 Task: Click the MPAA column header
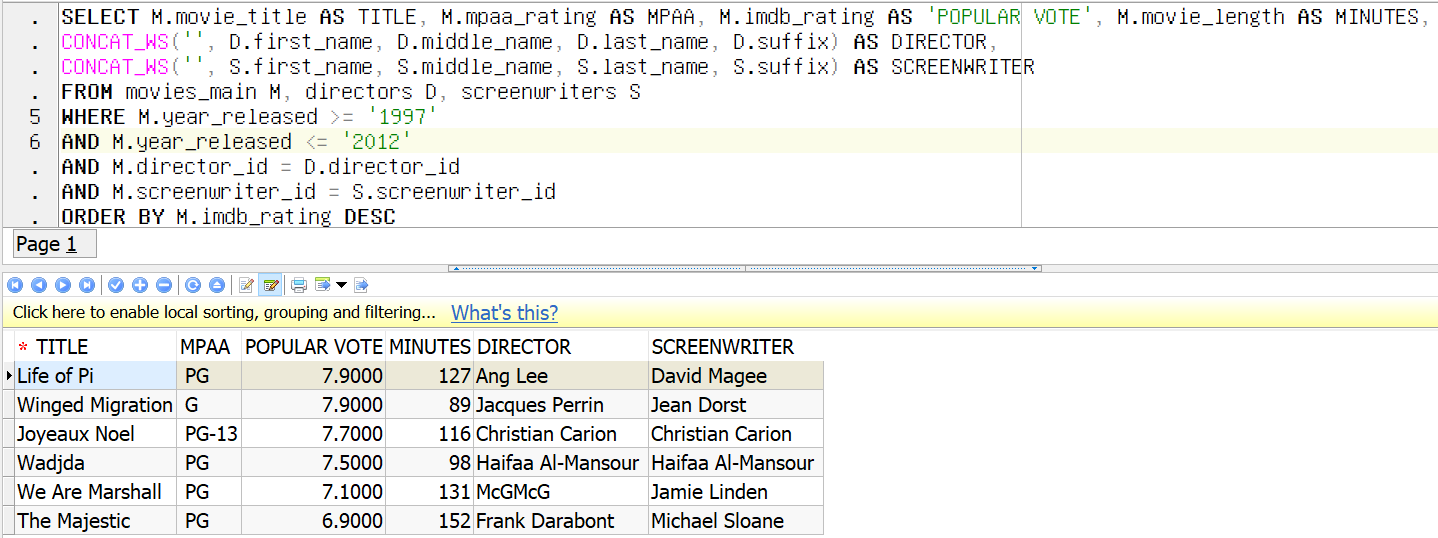pyautogui.click(x=209, y=347)
